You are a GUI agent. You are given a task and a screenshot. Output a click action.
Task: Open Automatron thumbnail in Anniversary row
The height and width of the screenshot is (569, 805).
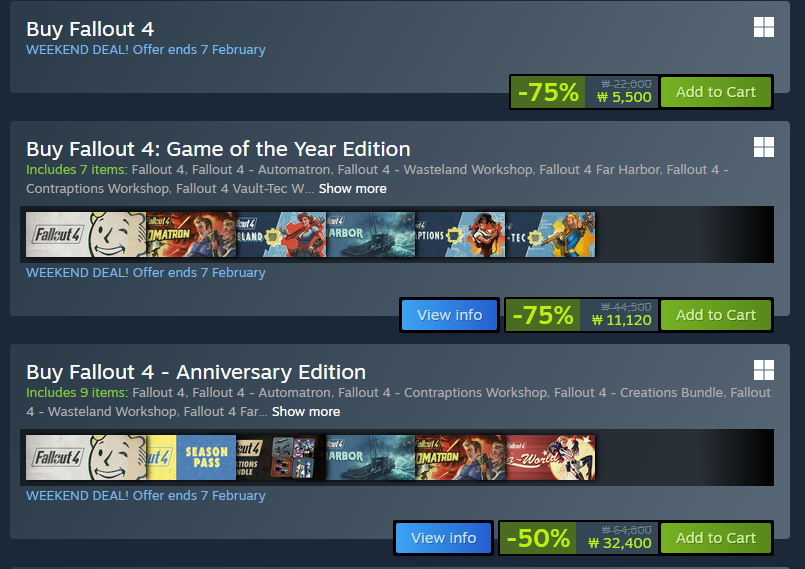(460, 458)
